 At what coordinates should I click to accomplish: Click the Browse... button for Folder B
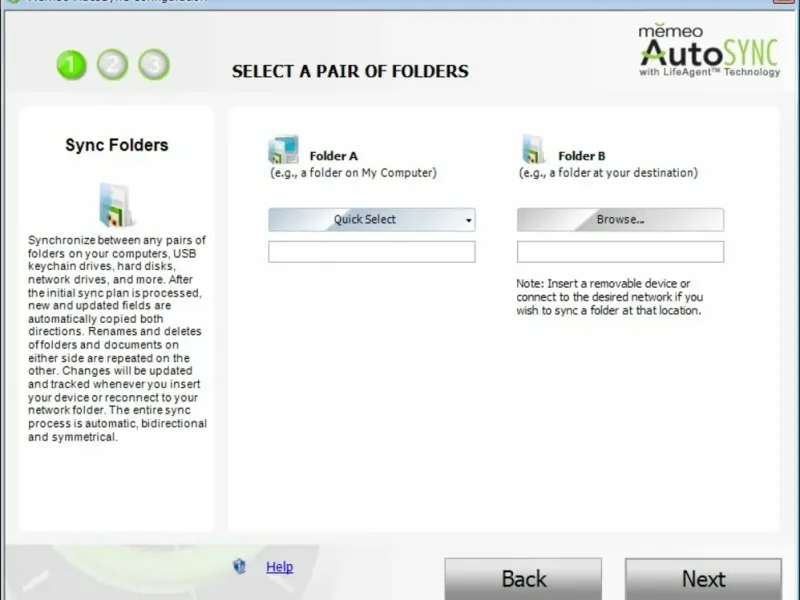tap(620, 219)
